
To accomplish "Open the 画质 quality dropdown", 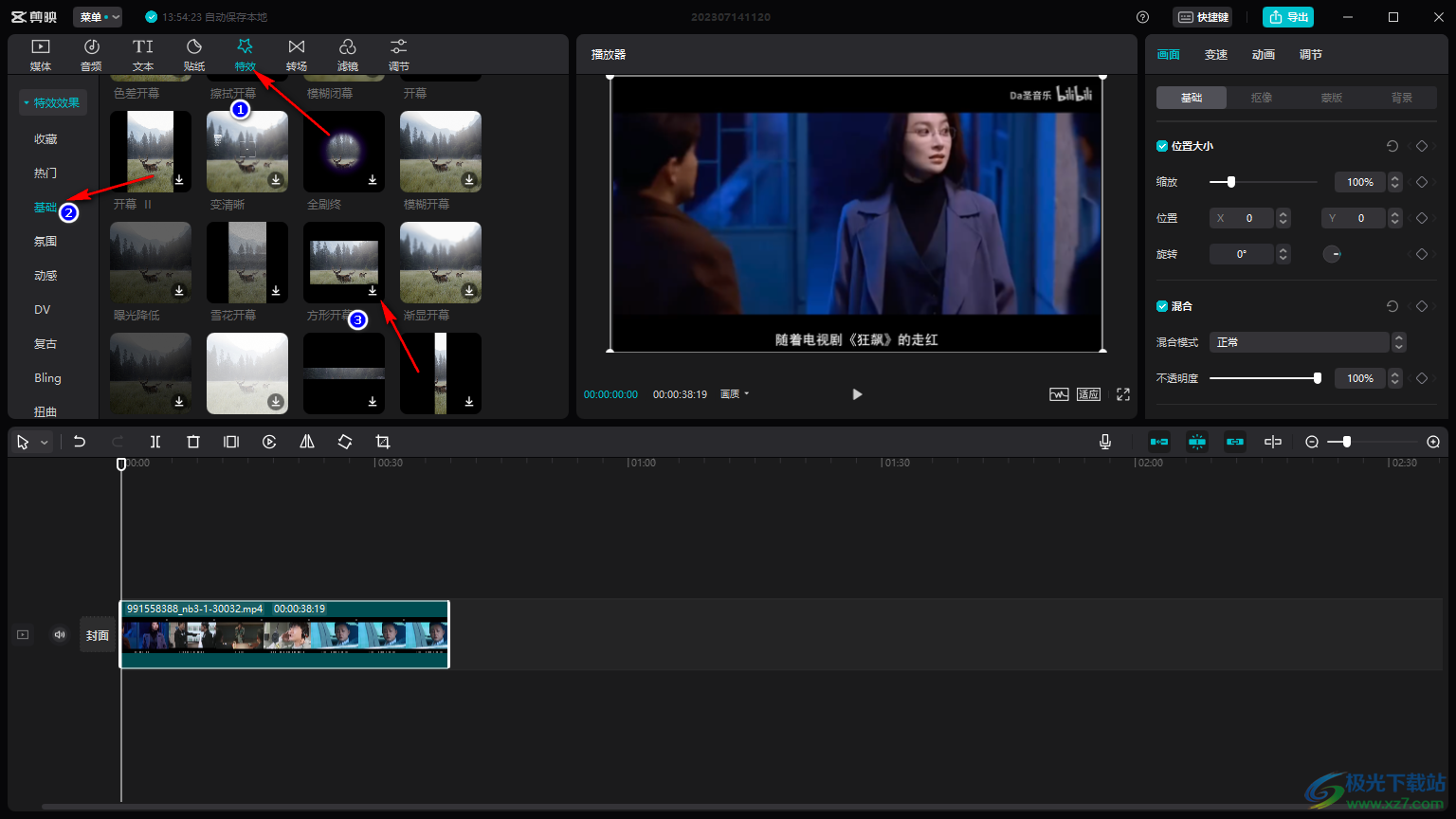I will point(735,394).
